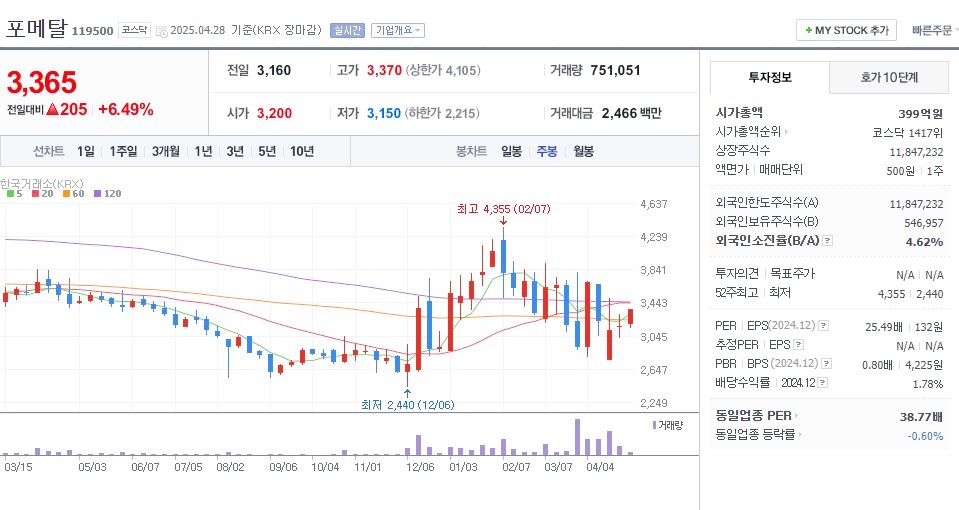Click the 외국인소진율 value 4.62%
Image resolution: width=959 pixels, height=510 pixels.
point(924,242)
